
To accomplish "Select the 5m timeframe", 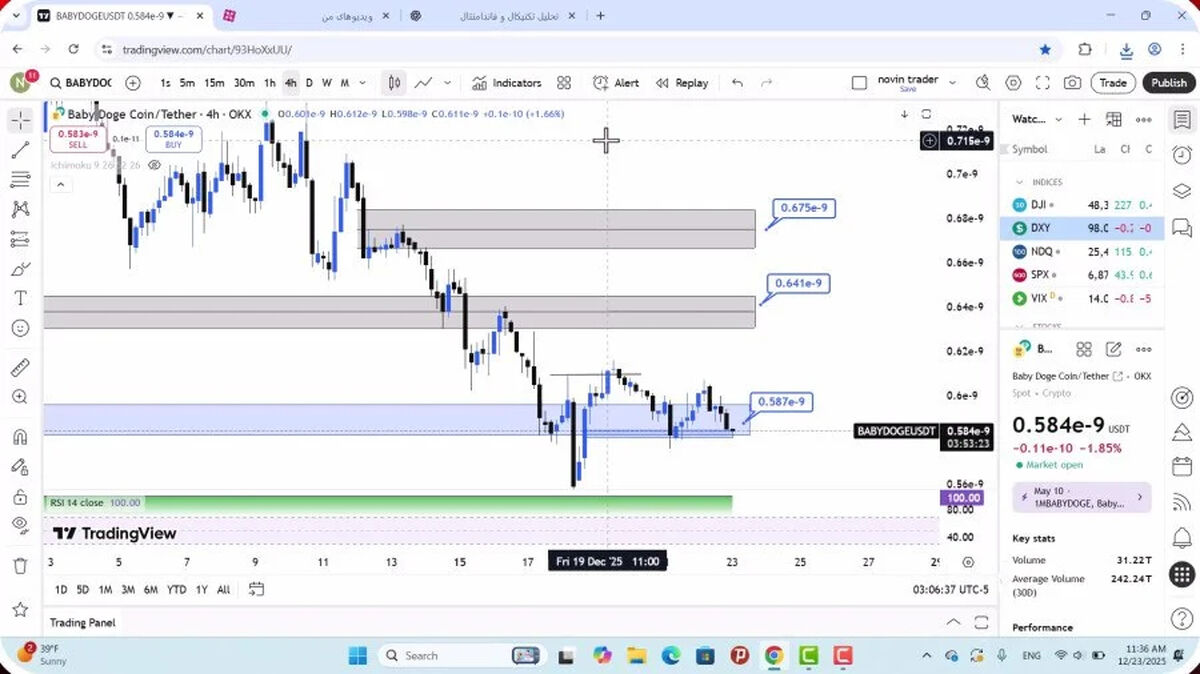I will click(x=187, y=83).
